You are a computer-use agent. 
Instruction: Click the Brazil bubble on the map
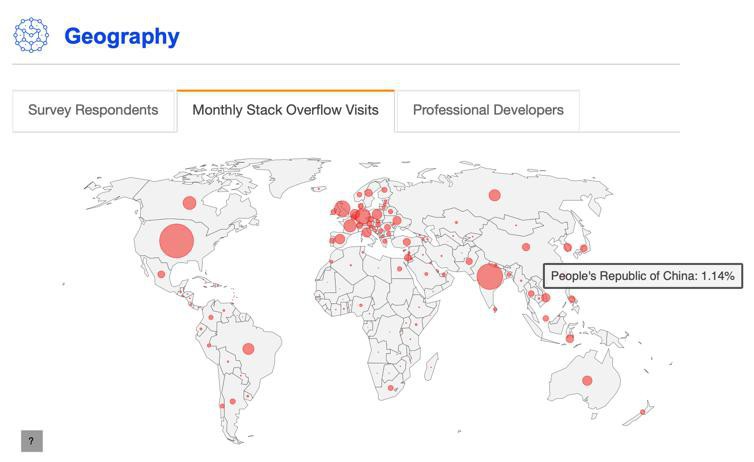coord(248,349)
